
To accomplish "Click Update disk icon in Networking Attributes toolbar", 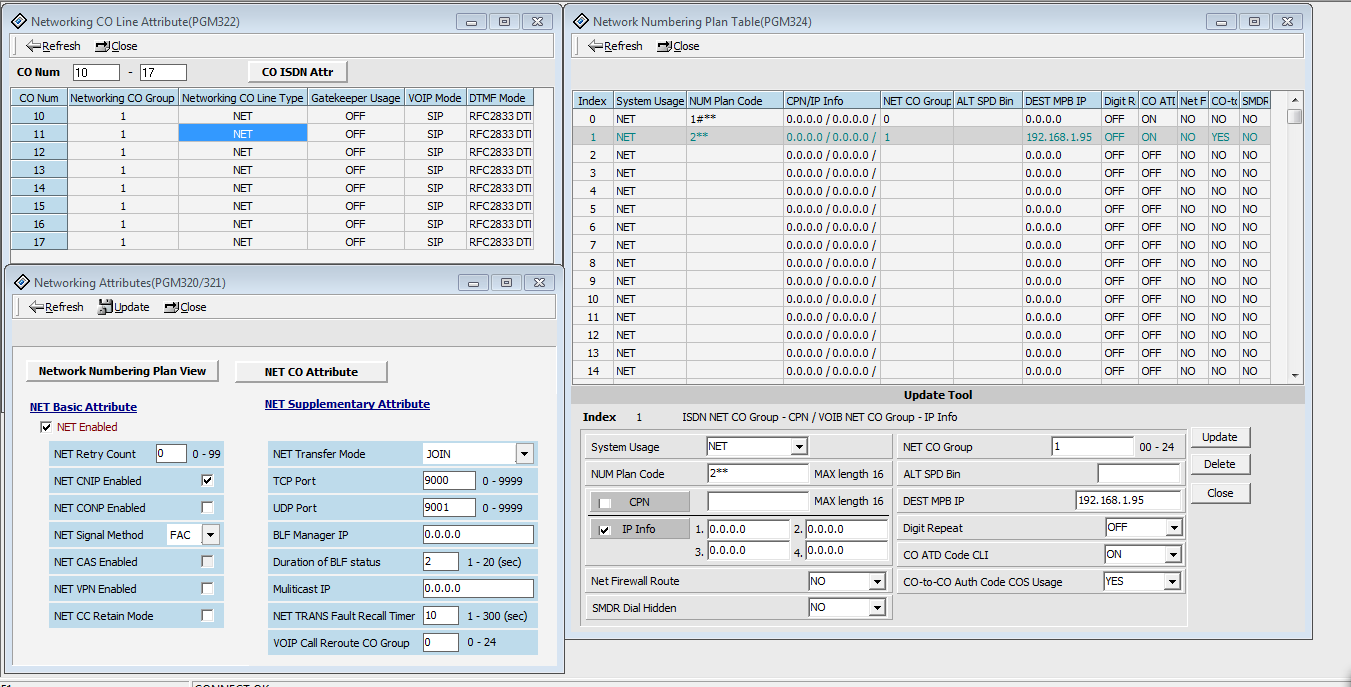I will (105, 307).
